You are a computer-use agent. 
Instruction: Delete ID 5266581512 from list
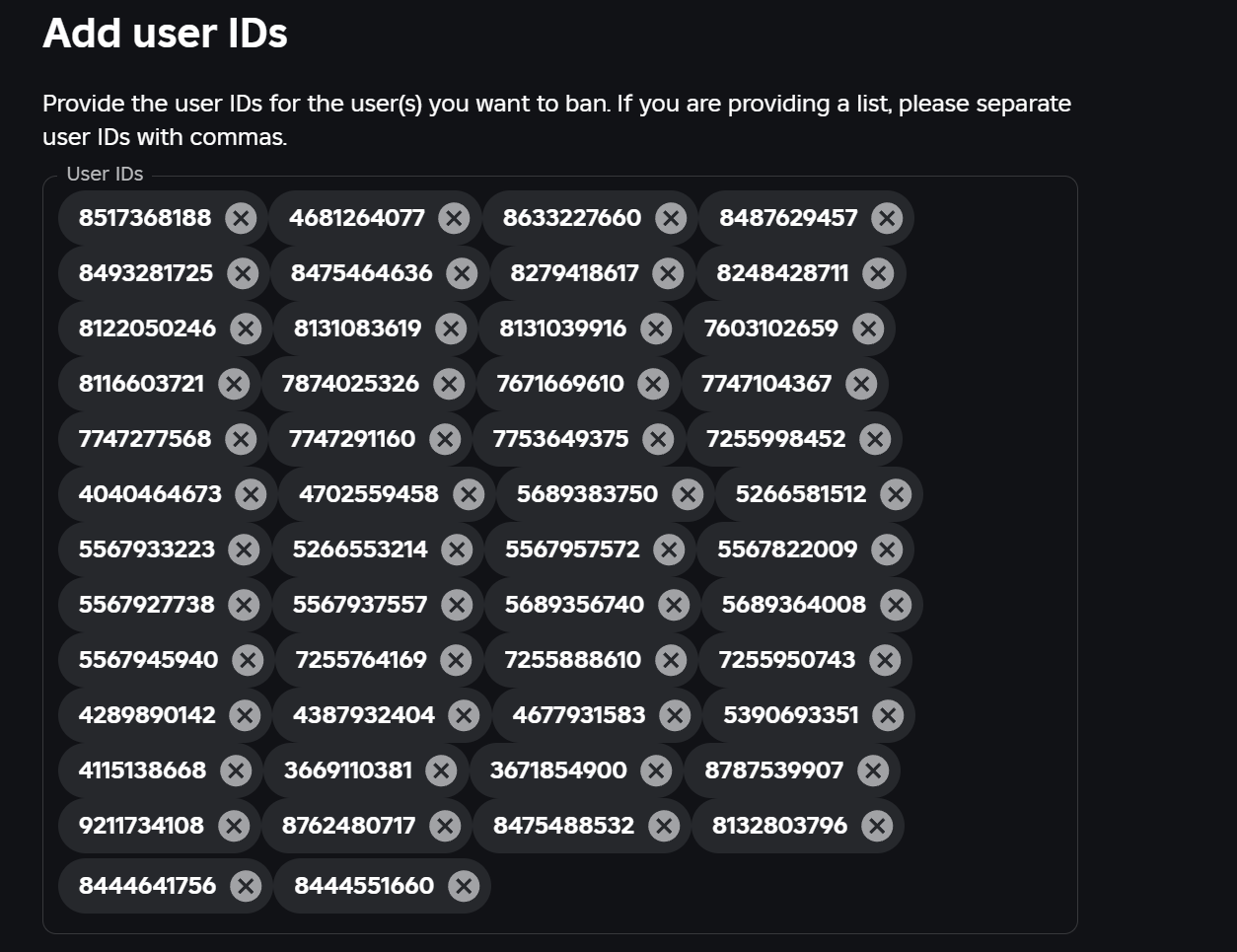click(896, 494)
